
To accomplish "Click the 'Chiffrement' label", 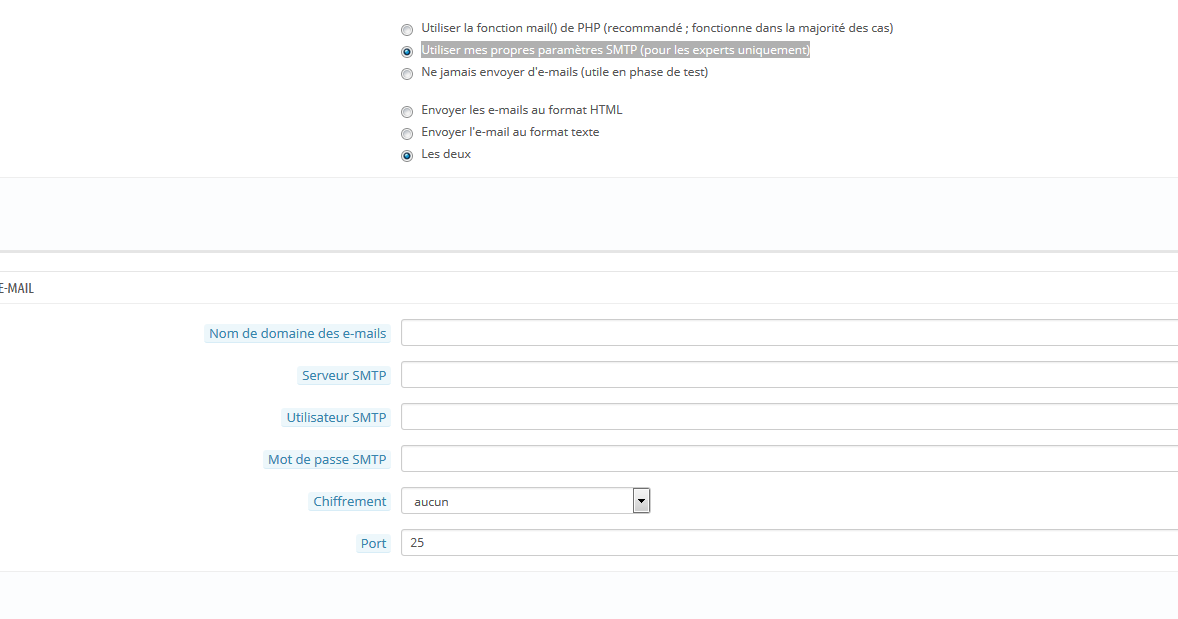I will point(349,502).
